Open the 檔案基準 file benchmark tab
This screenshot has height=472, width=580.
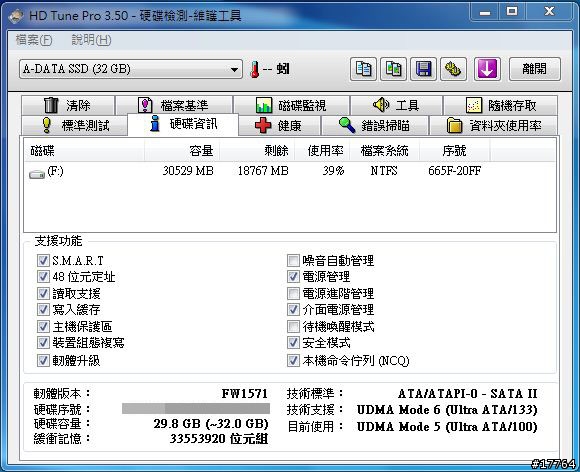(174, 105)
